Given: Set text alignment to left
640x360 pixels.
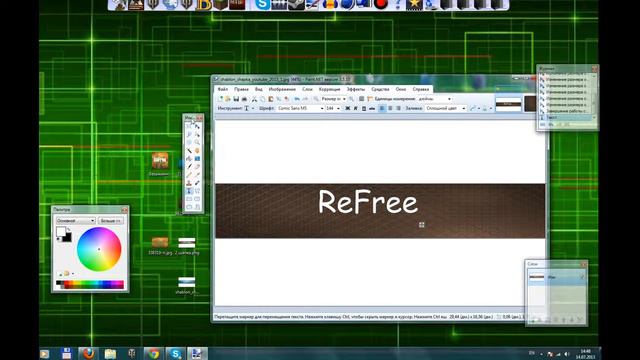Looking at the screenshot, I should tap(382, 108).
